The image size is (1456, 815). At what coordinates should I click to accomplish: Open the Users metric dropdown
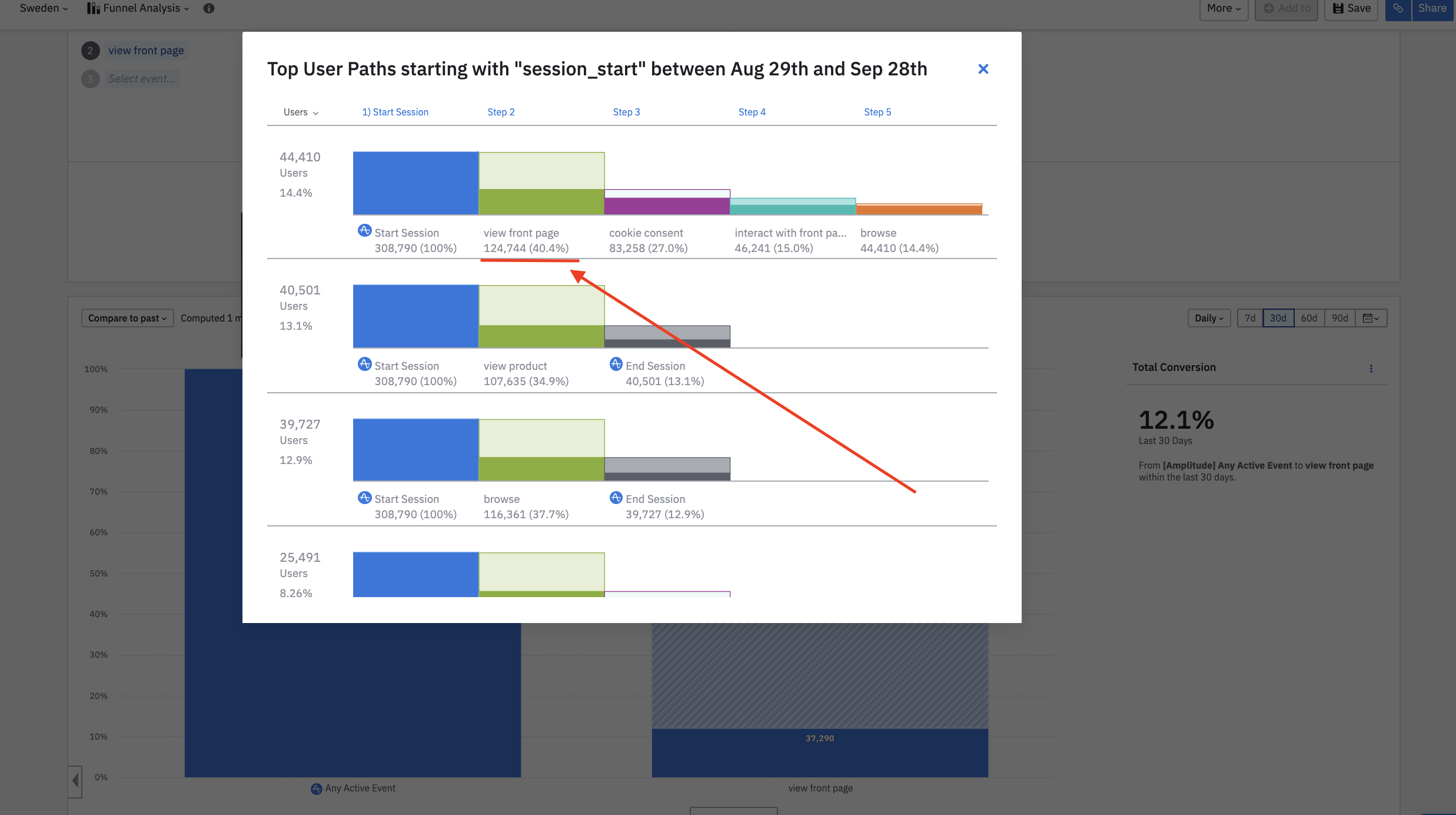click(301, 112)
